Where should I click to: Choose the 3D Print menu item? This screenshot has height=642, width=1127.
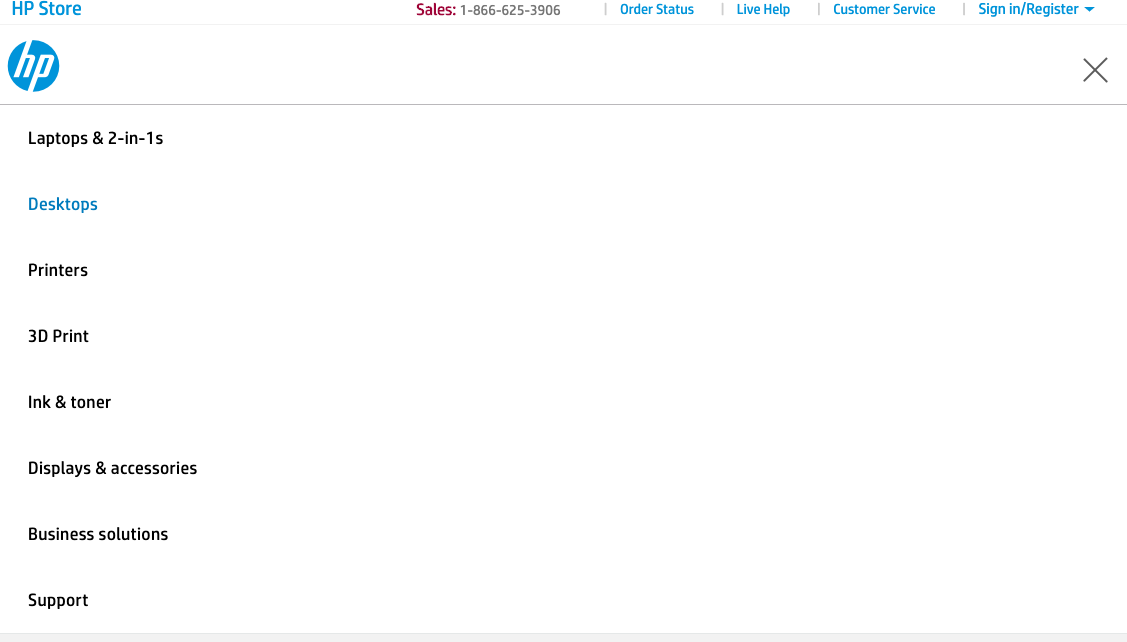[x=58, y=336]
